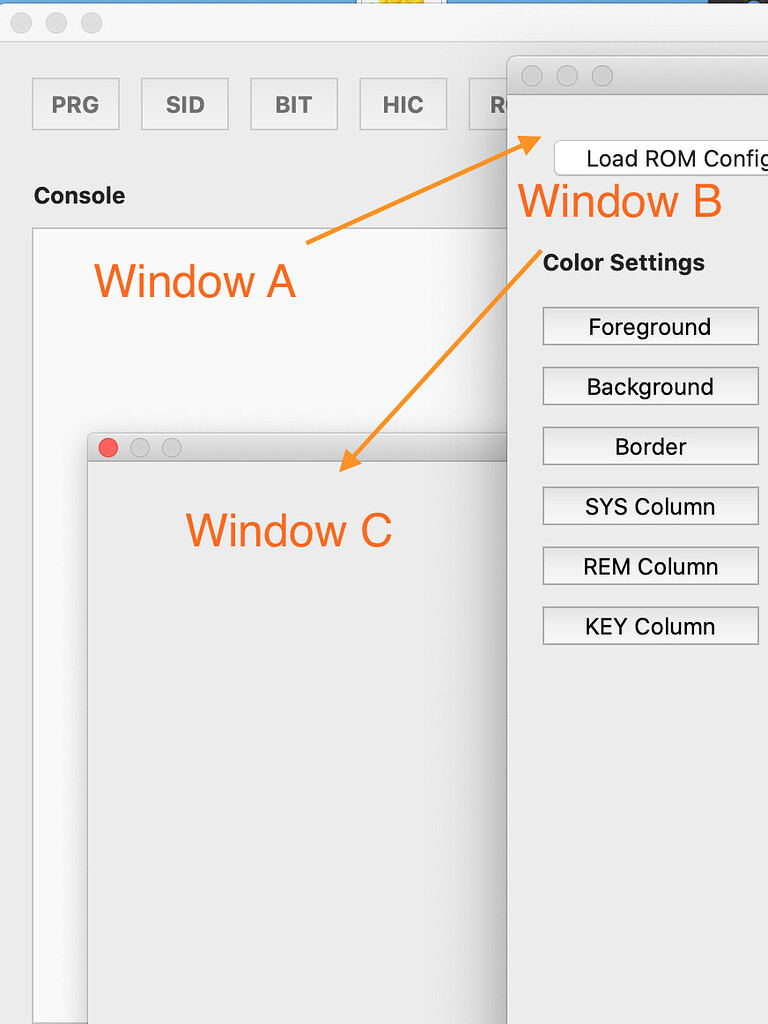Click the Console heading label

(79, 196)
